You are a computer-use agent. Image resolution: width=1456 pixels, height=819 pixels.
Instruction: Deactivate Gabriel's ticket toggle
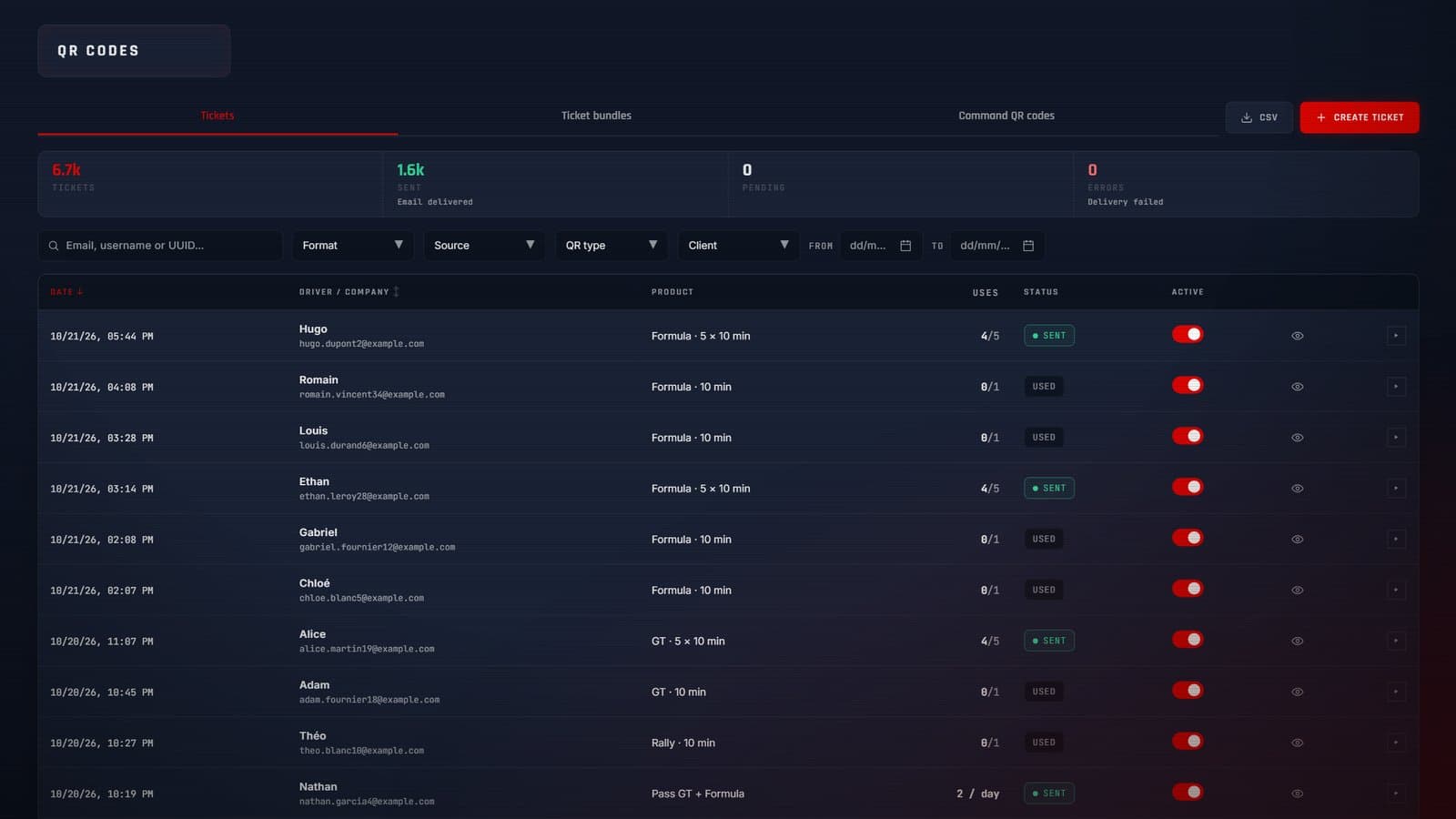pyautogui.click(x=1188, y=539)
